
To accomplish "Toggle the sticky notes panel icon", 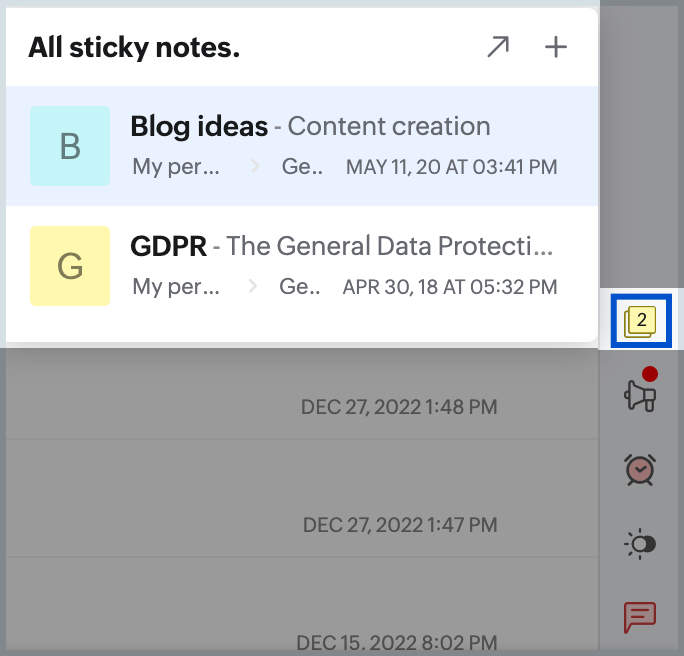I will coord(640,321).
